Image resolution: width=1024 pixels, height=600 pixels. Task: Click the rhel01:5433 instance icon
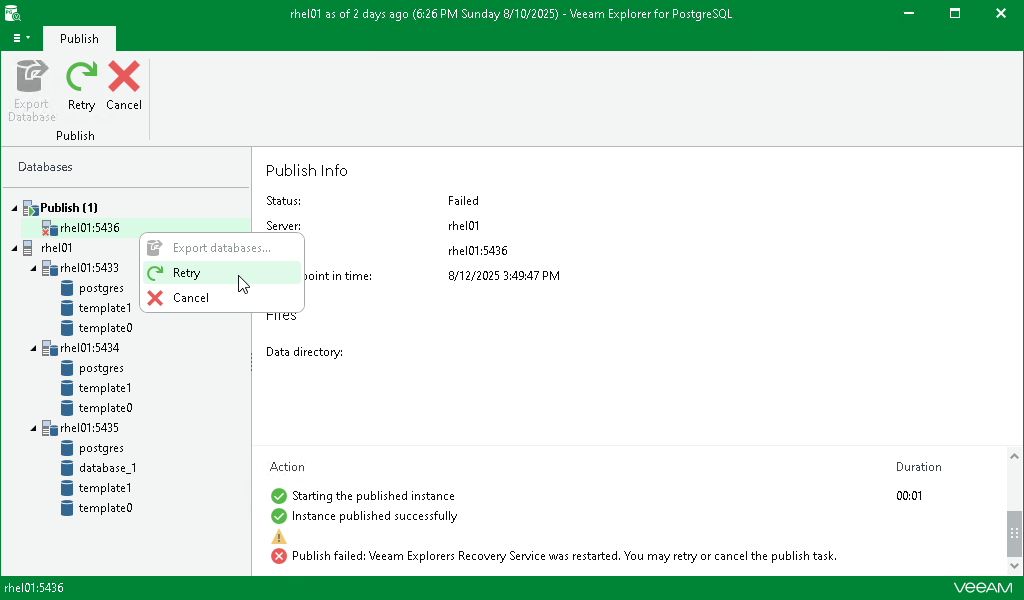(x=50, y=268)
